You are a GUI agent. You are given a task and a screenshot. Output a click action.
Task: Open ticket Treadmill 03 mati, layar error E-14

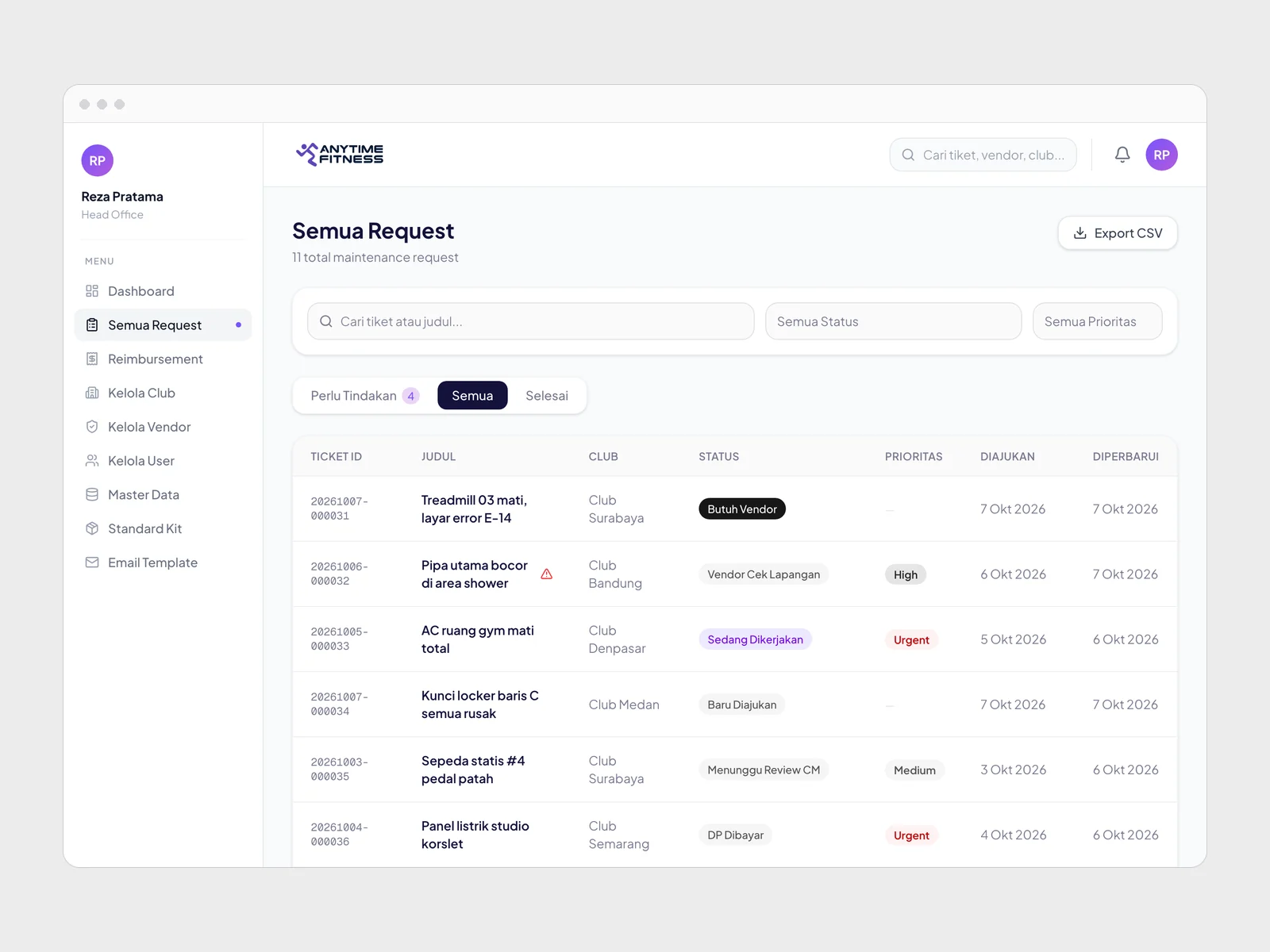[474, 509]
